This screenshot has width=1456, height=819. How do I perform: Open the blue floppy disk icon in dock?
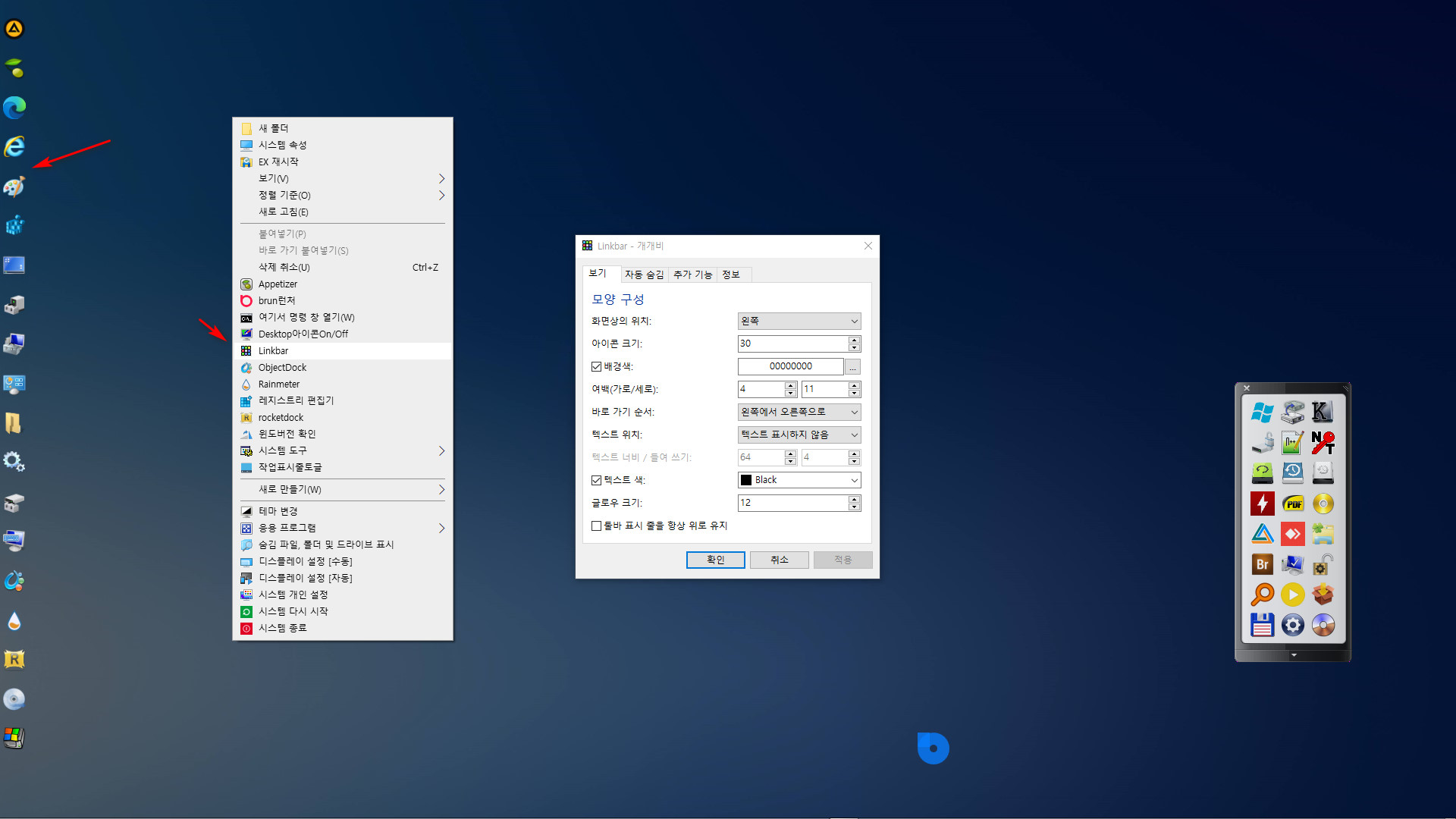click(x=1263, y=625)
